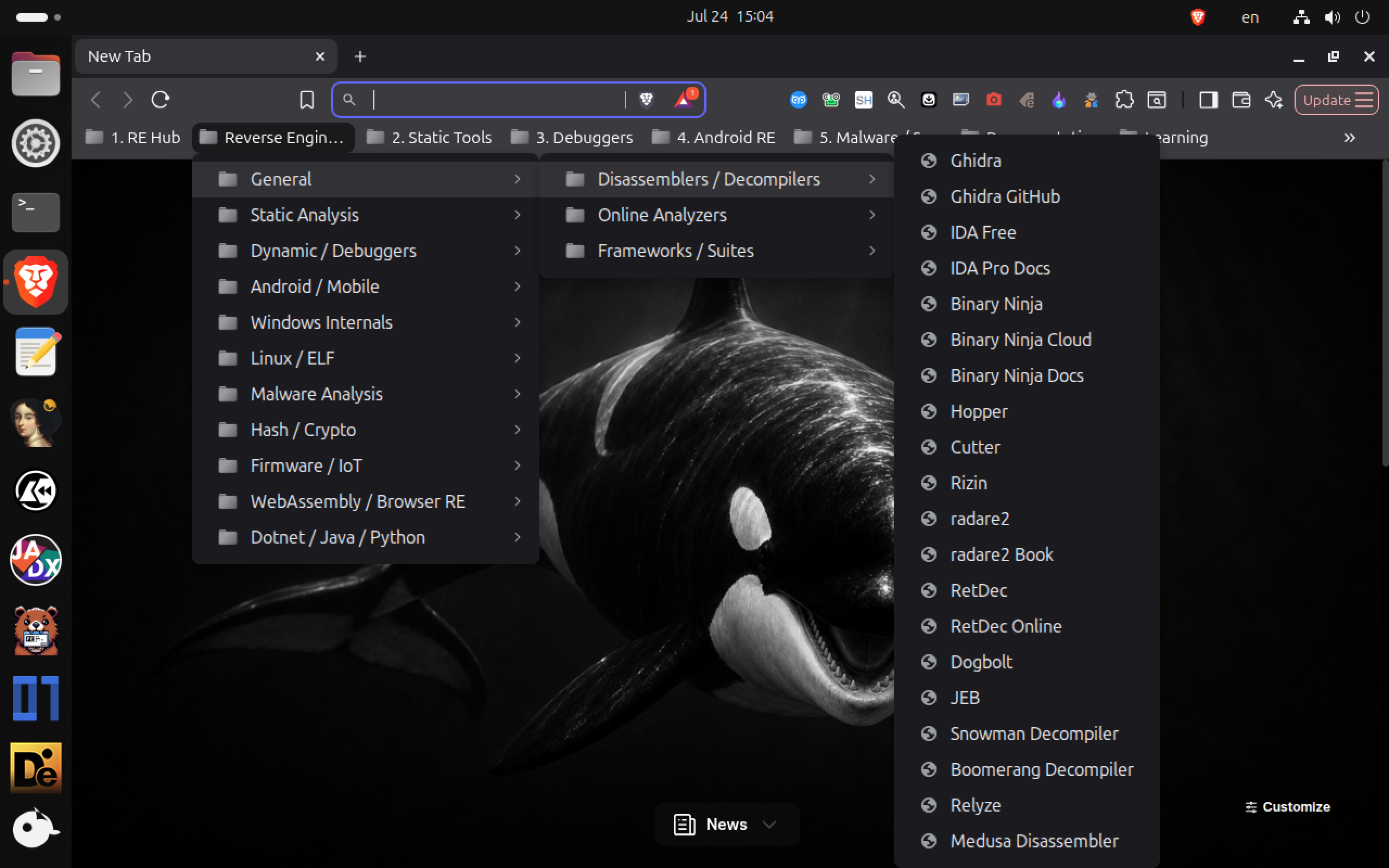Click the Customize button
Screen dimensions: 1389x868
coord(1288,807)
